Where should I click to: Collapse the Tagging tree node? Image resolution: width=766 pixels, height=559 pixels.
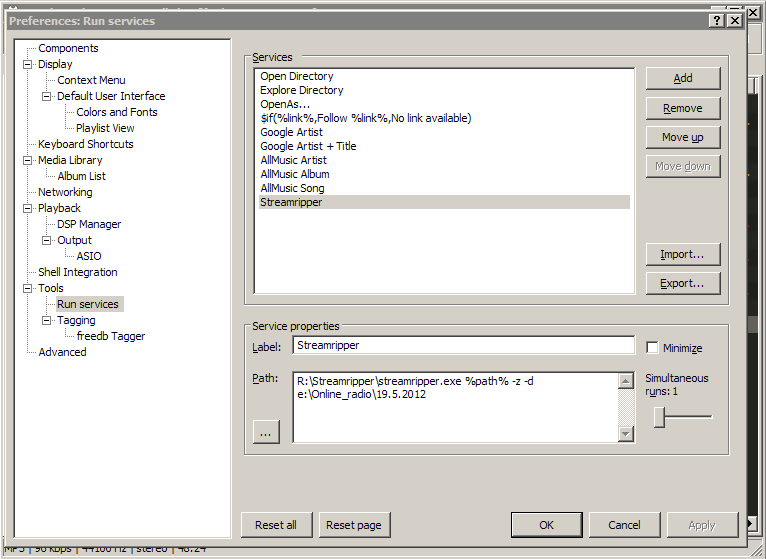(47, 320)
